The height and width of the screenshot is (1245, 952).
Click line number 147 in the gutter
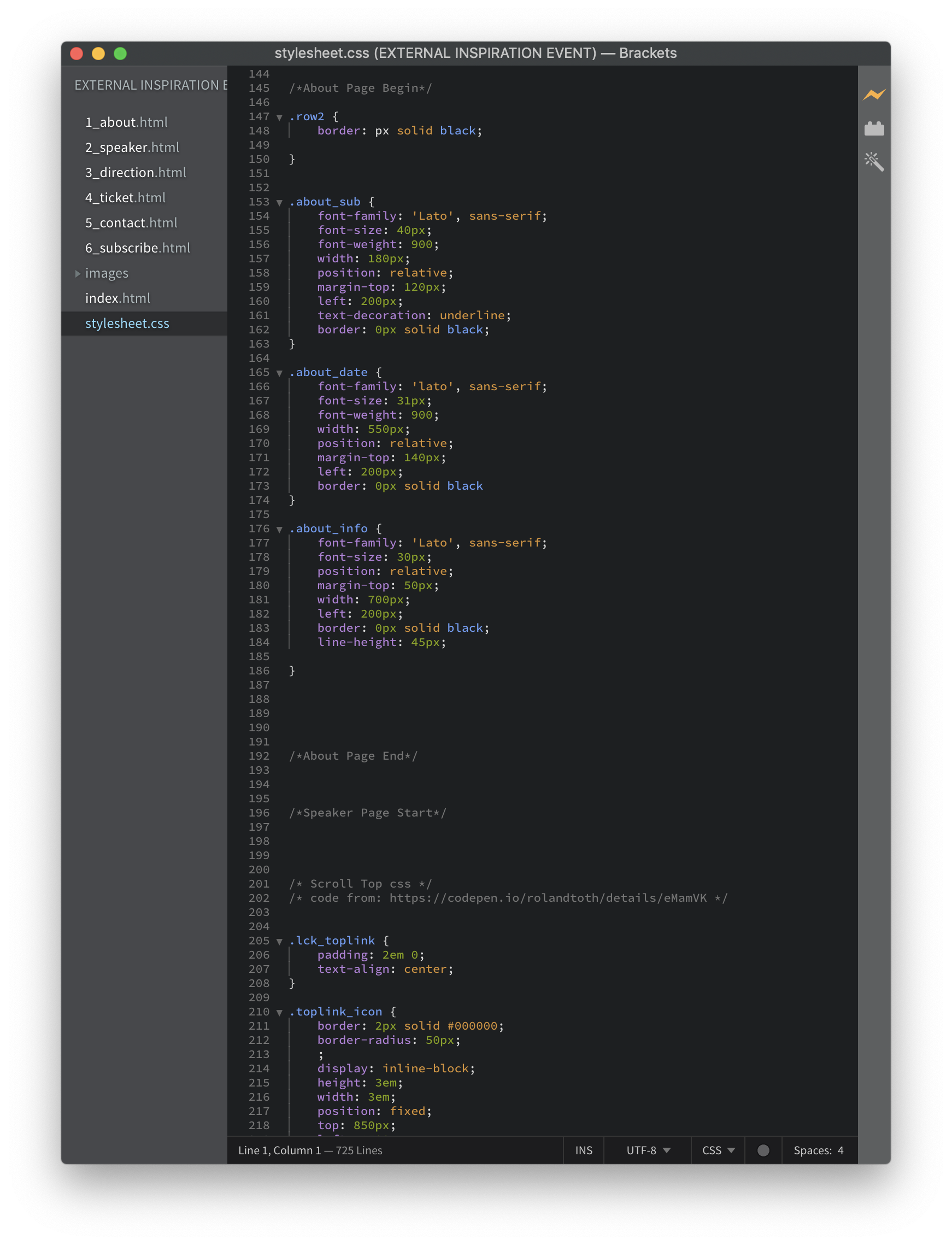pos(259,117)
